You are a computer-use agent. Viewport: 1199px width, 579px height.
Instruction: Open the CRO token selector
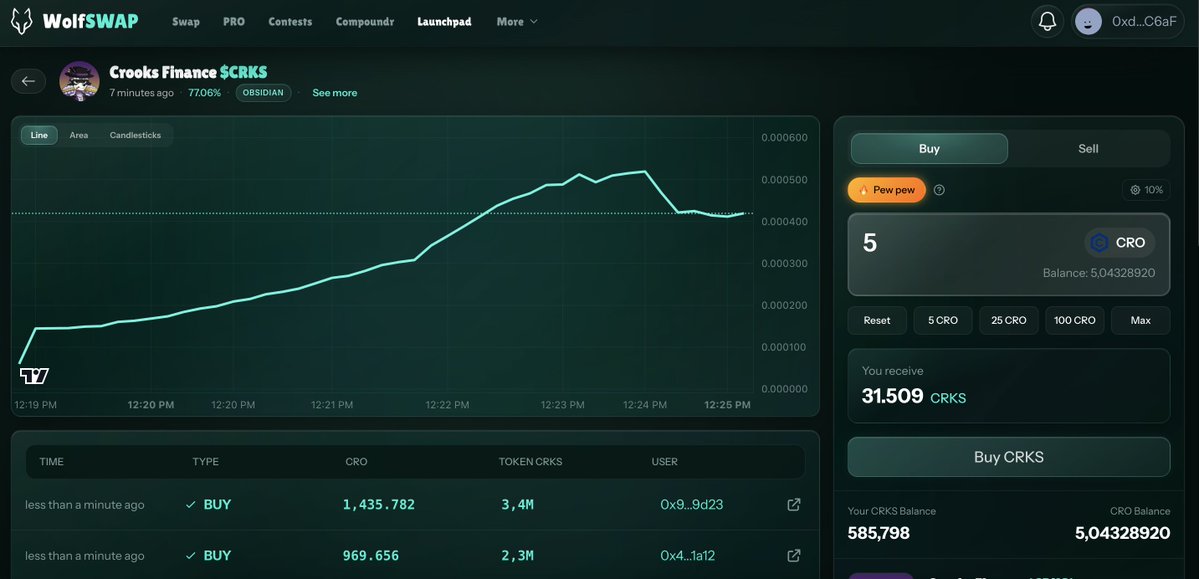[x=1119, y=242]
